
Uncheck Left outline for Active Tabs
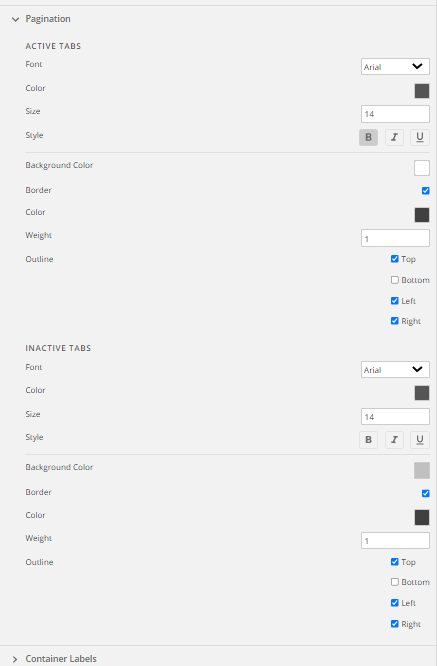(395, 301)
